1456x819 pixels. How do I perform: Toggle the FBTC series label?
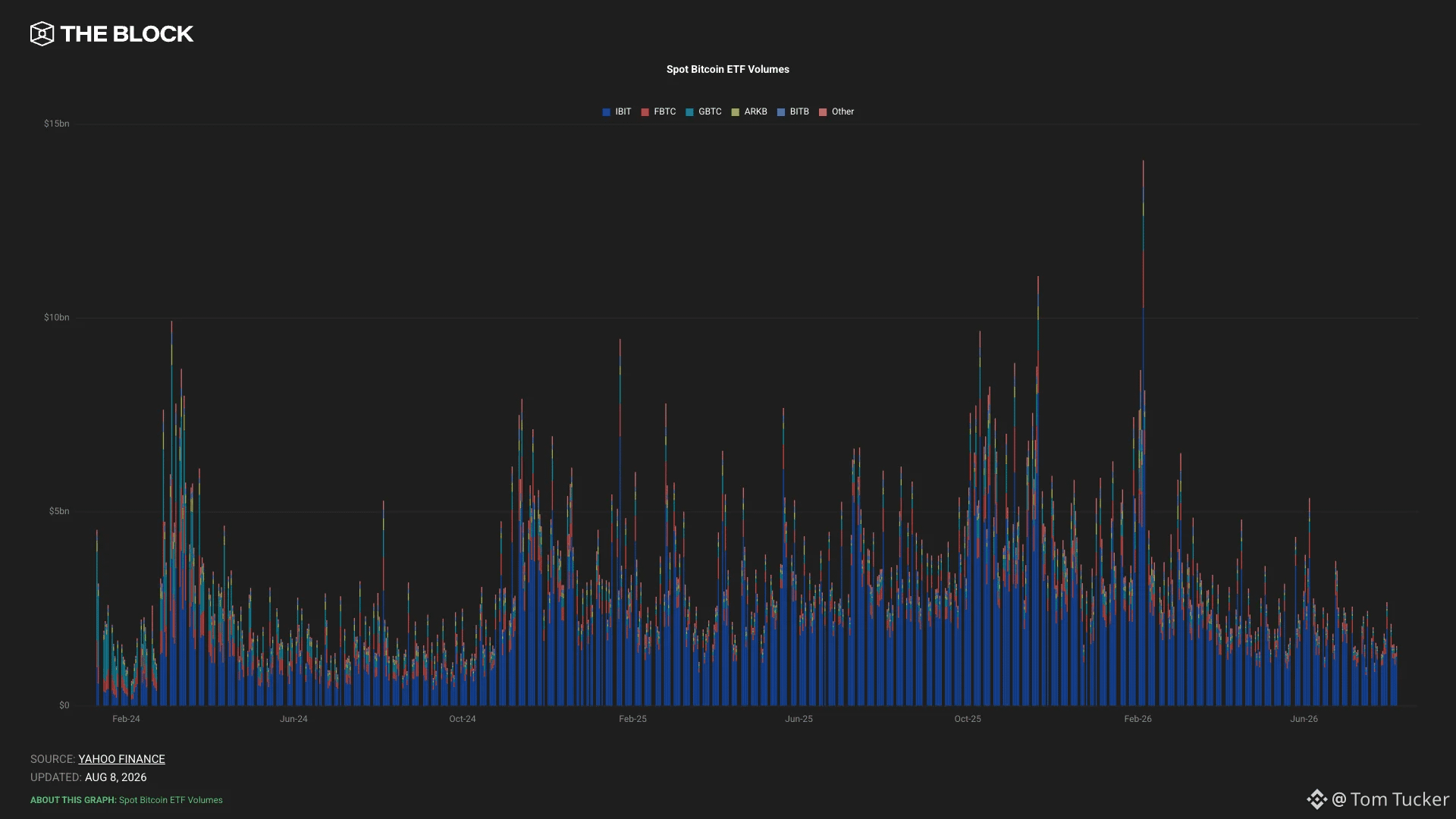tap(665, 111)
